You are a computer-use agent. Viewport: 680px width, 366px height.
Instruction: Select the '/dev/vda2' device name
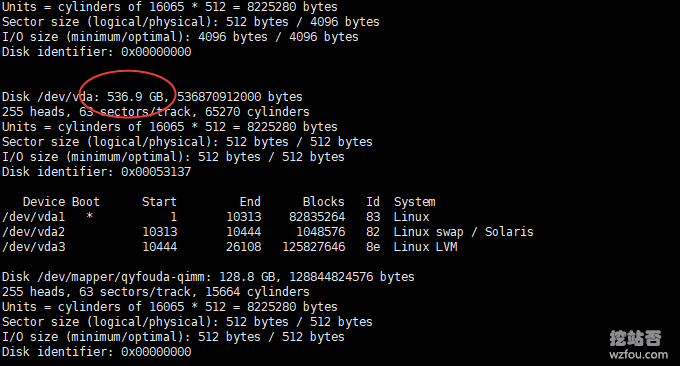[33, 232]
